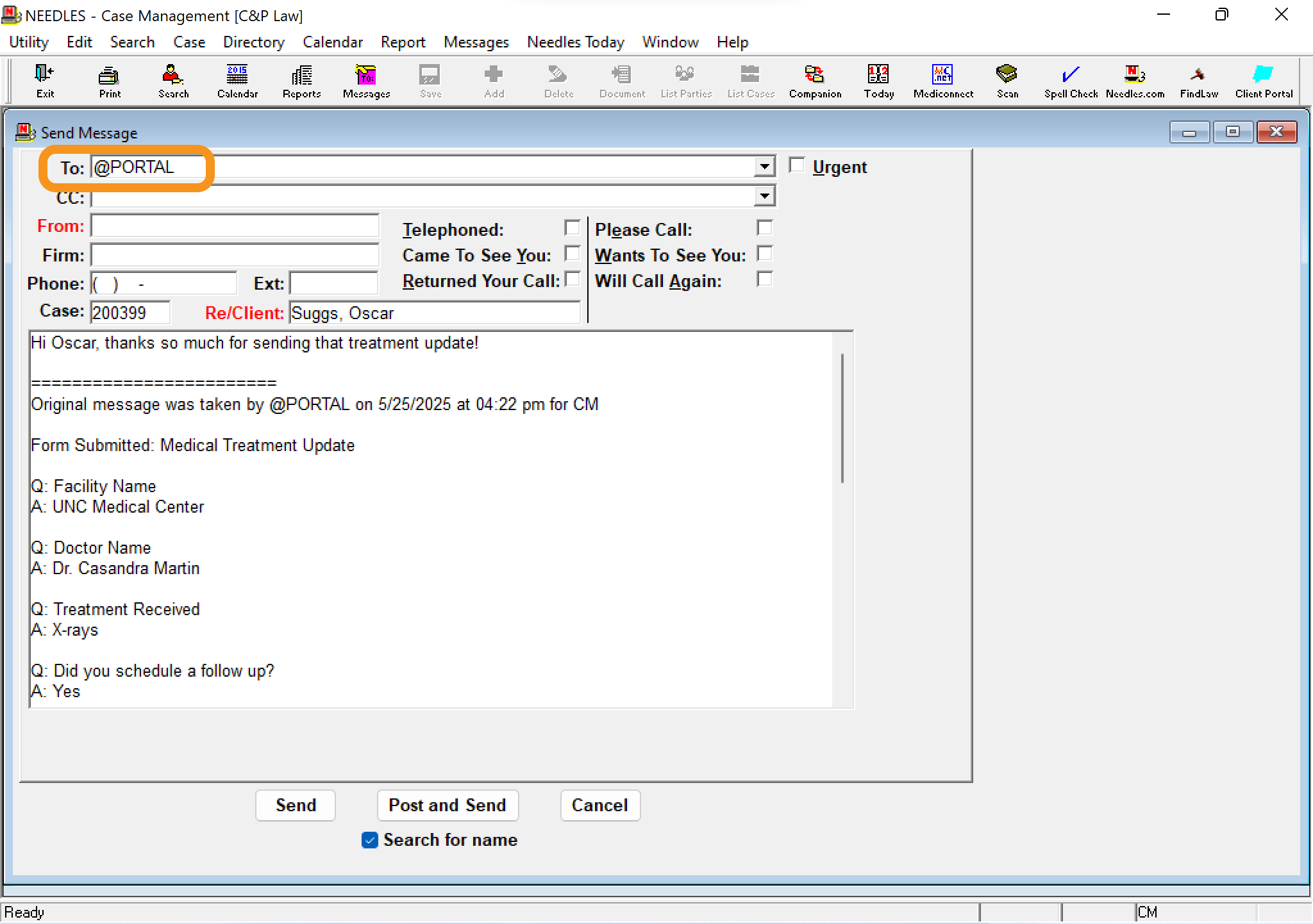This screenshot has height=924, width=1313.
Task: Open the Messages tool
Action: pos(365,81)
